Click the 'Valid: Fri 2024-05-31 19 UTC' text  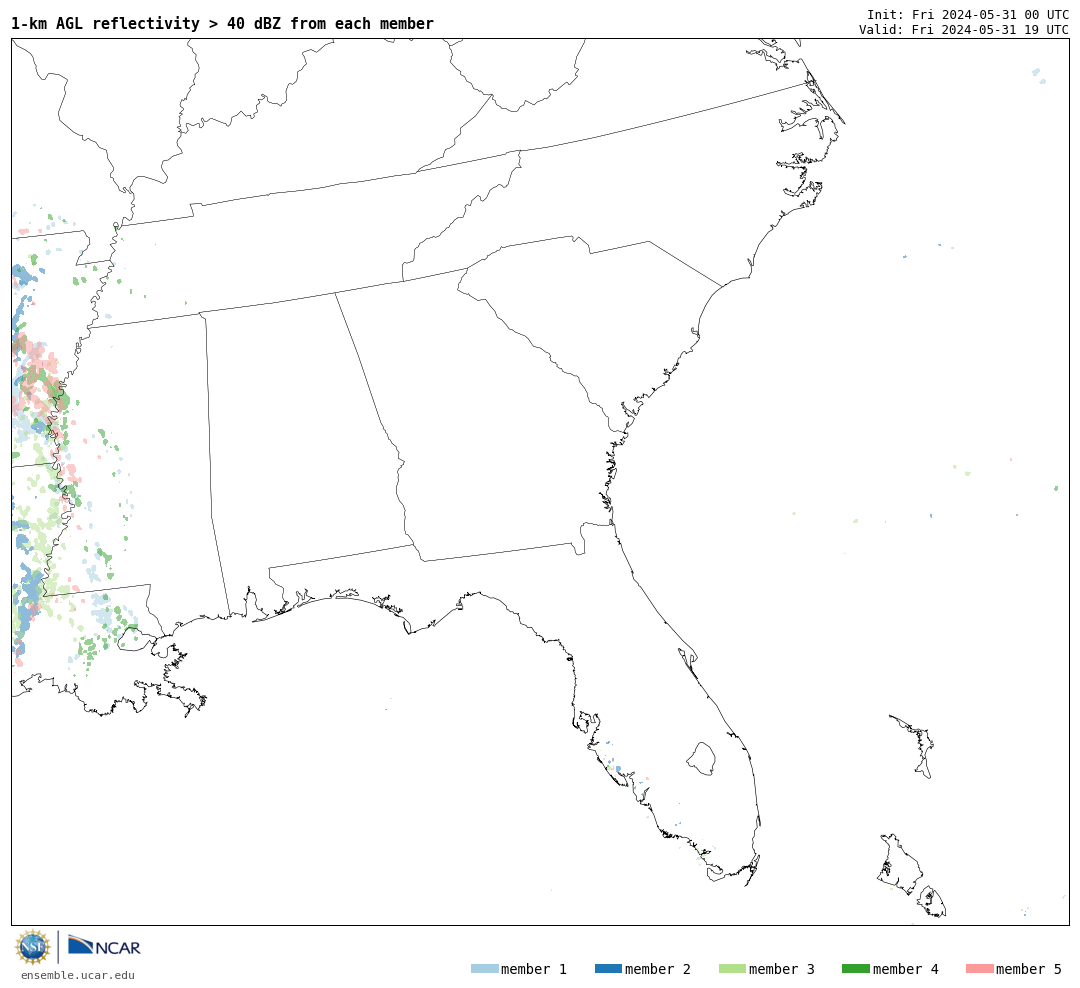click(964, 30)
